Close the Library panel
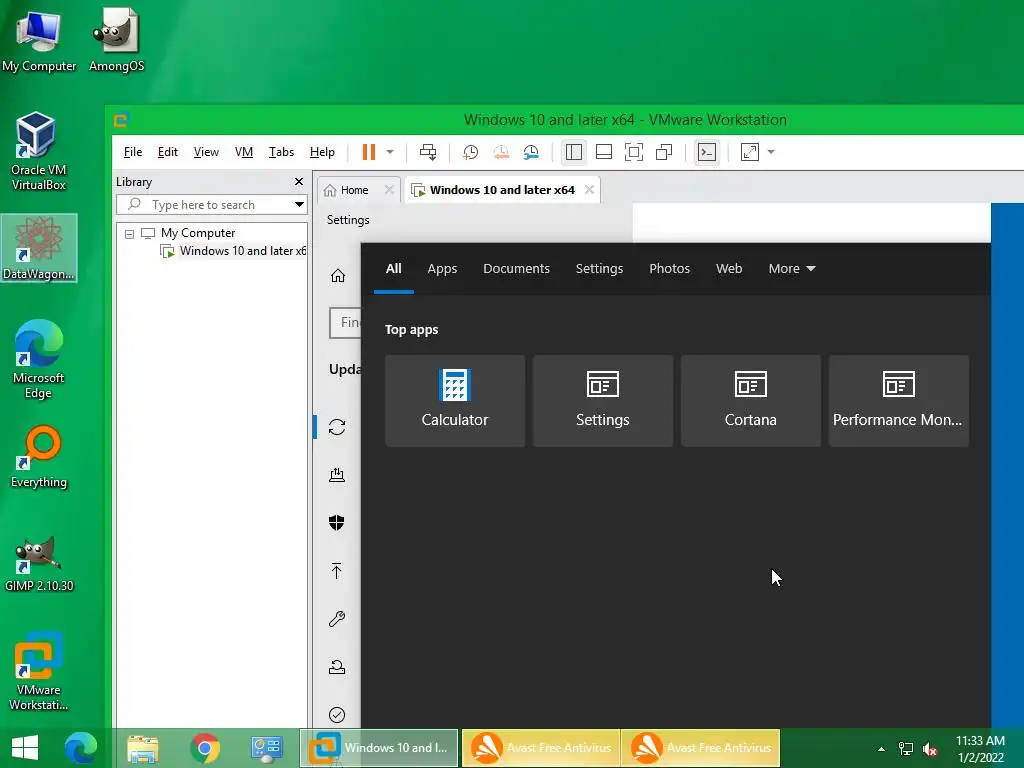The width and height of the screenshot is (1024, 768). [x=298, y=182]
